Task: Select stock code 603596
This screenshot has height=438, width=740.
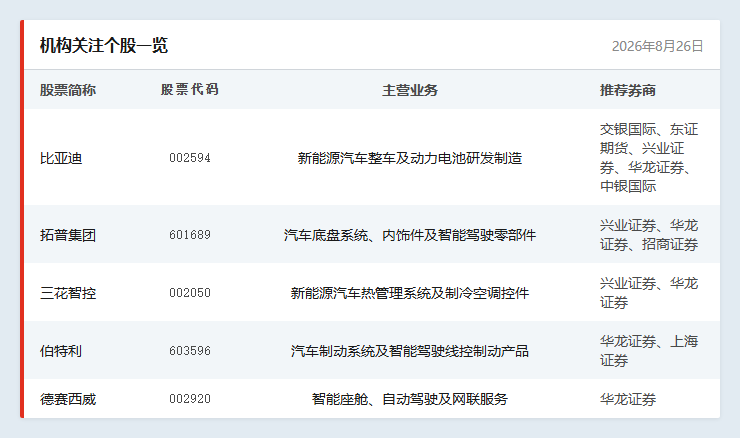Action: (190, 351)
